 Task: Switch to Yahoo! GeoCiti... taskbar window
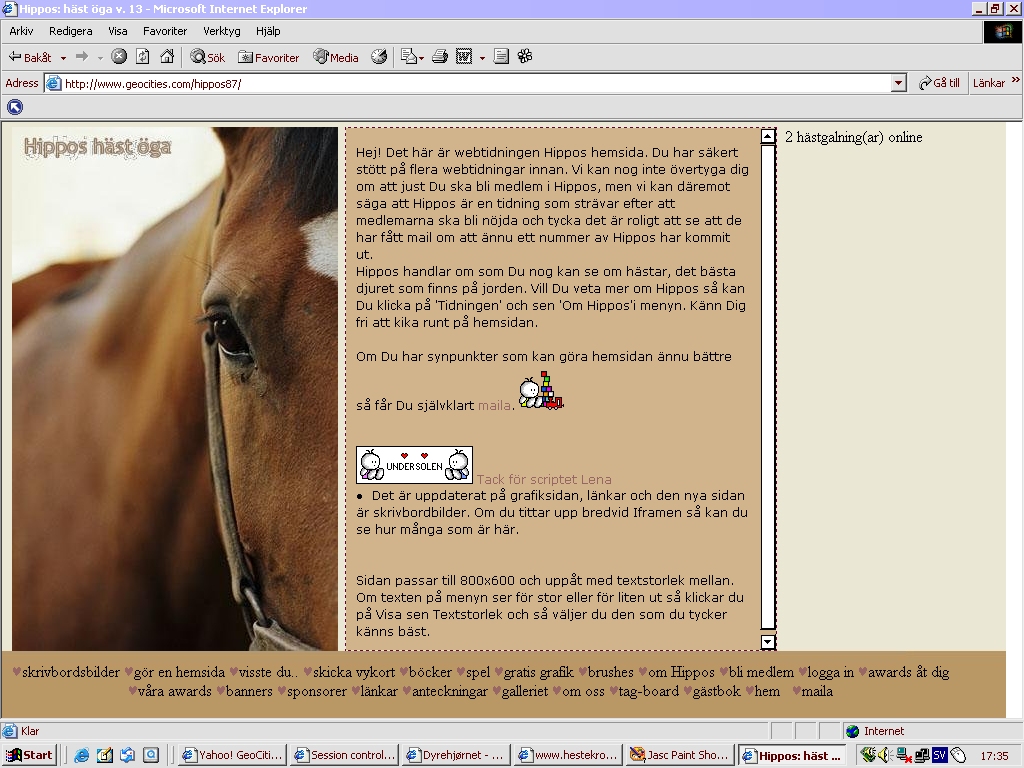click(233, 755)
